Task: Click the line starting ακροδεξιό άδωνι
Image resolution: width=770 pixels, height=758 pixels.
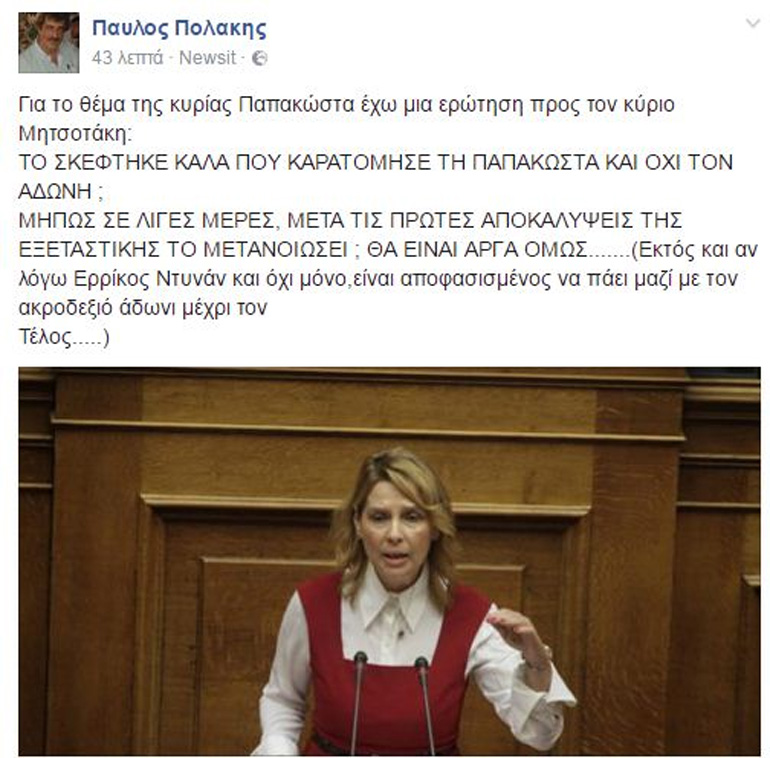Action: click(x=143, y=308)
